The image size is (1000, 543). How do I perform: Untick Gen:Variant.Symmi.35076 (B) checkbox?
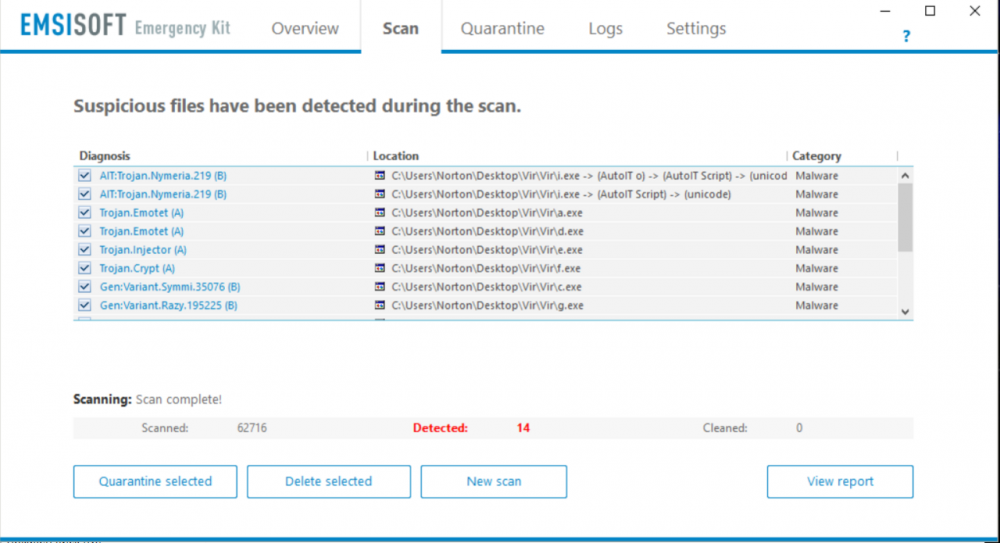click(x=85, y=286)
